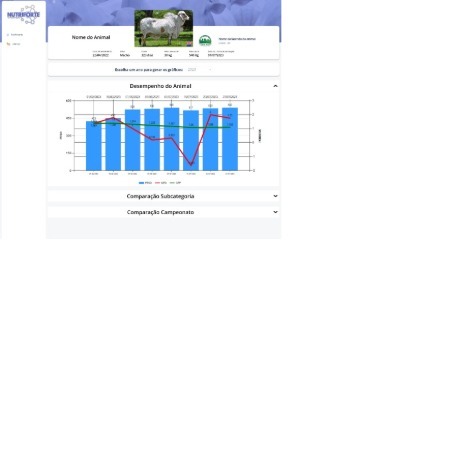
Task: Expand the Comparação Campeonato chevron
Action: click(275, 212)
